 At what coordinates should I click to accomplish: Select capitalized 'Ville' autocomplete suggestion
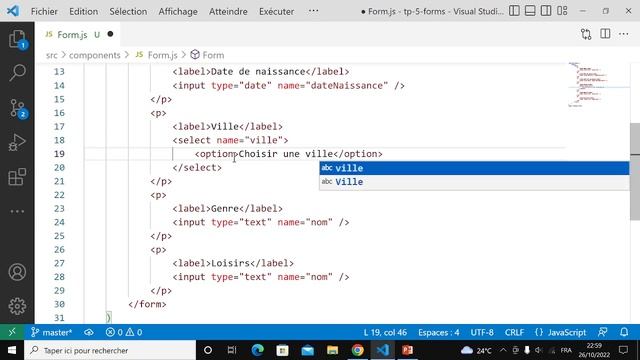[x=474, y=182]
